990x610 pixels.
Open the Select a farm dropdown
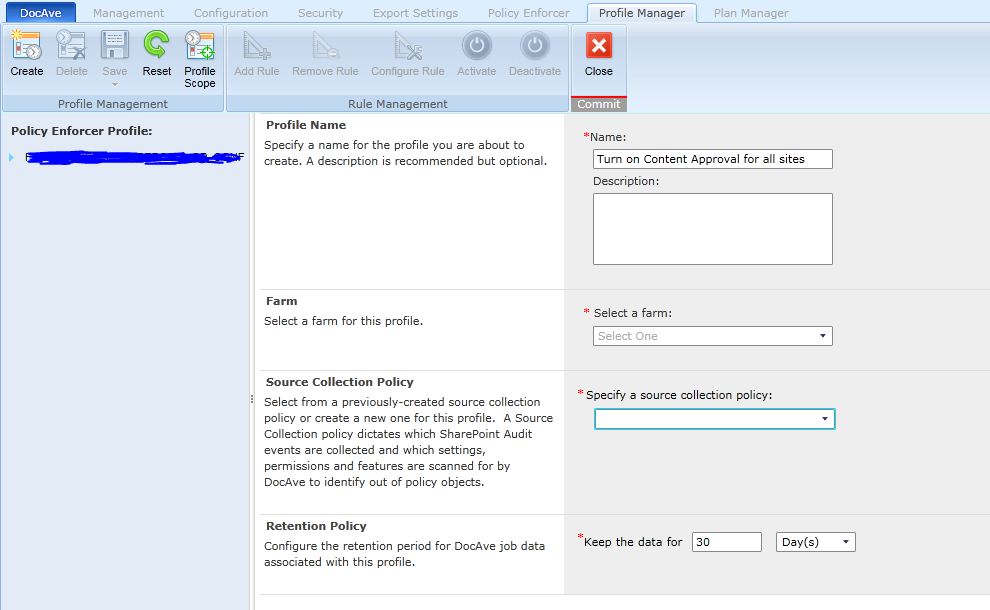click(x=712, y=336)
